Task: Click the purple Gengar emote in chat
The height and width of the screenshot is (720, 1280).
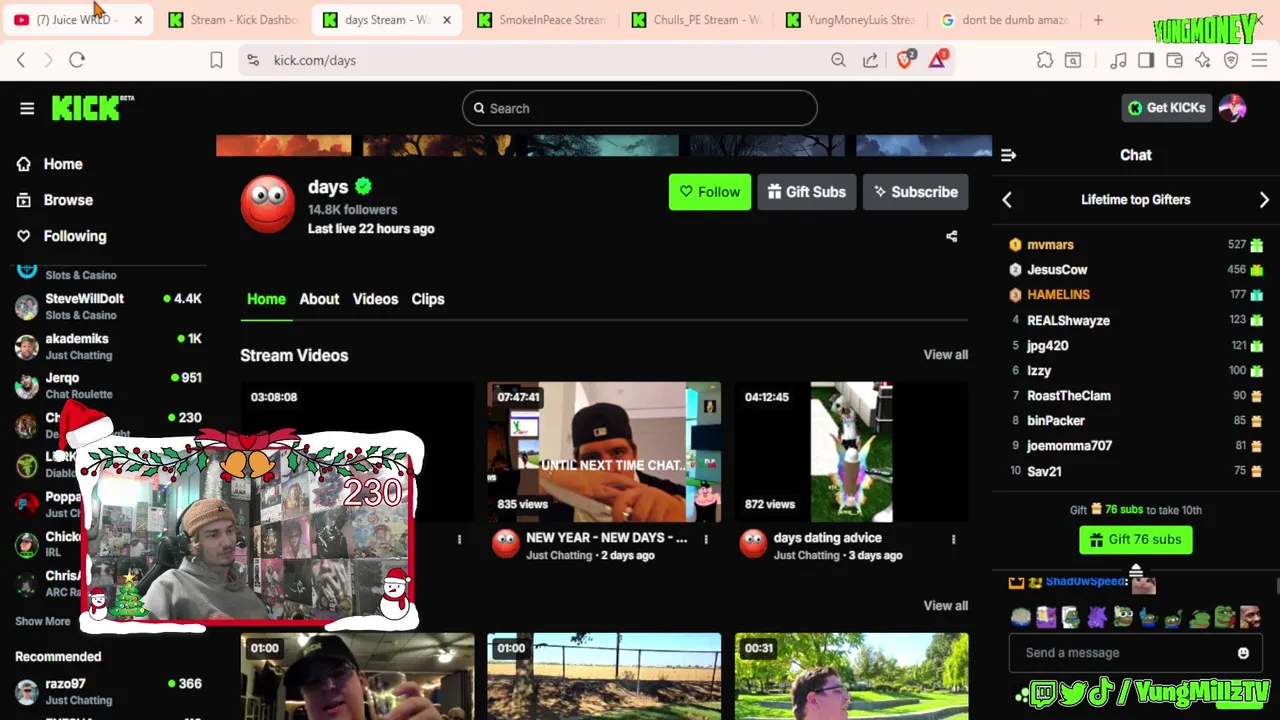Action: coord(1097,618)
